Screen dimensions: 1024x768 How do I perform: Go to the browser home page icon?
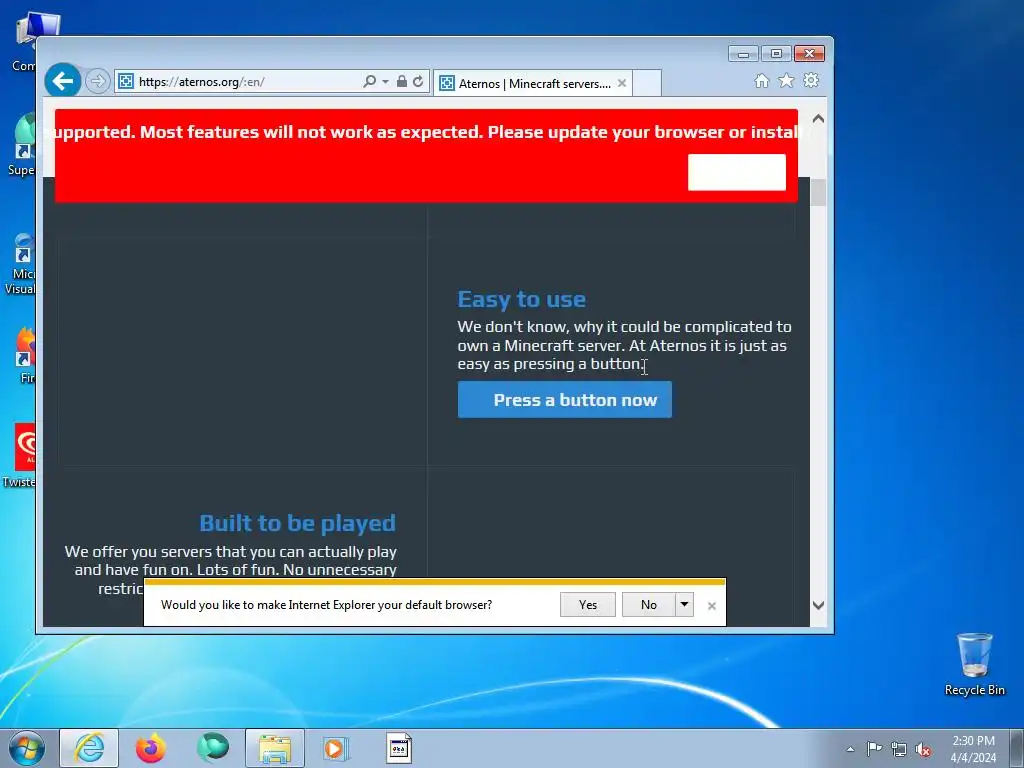[x=761, y=81]
